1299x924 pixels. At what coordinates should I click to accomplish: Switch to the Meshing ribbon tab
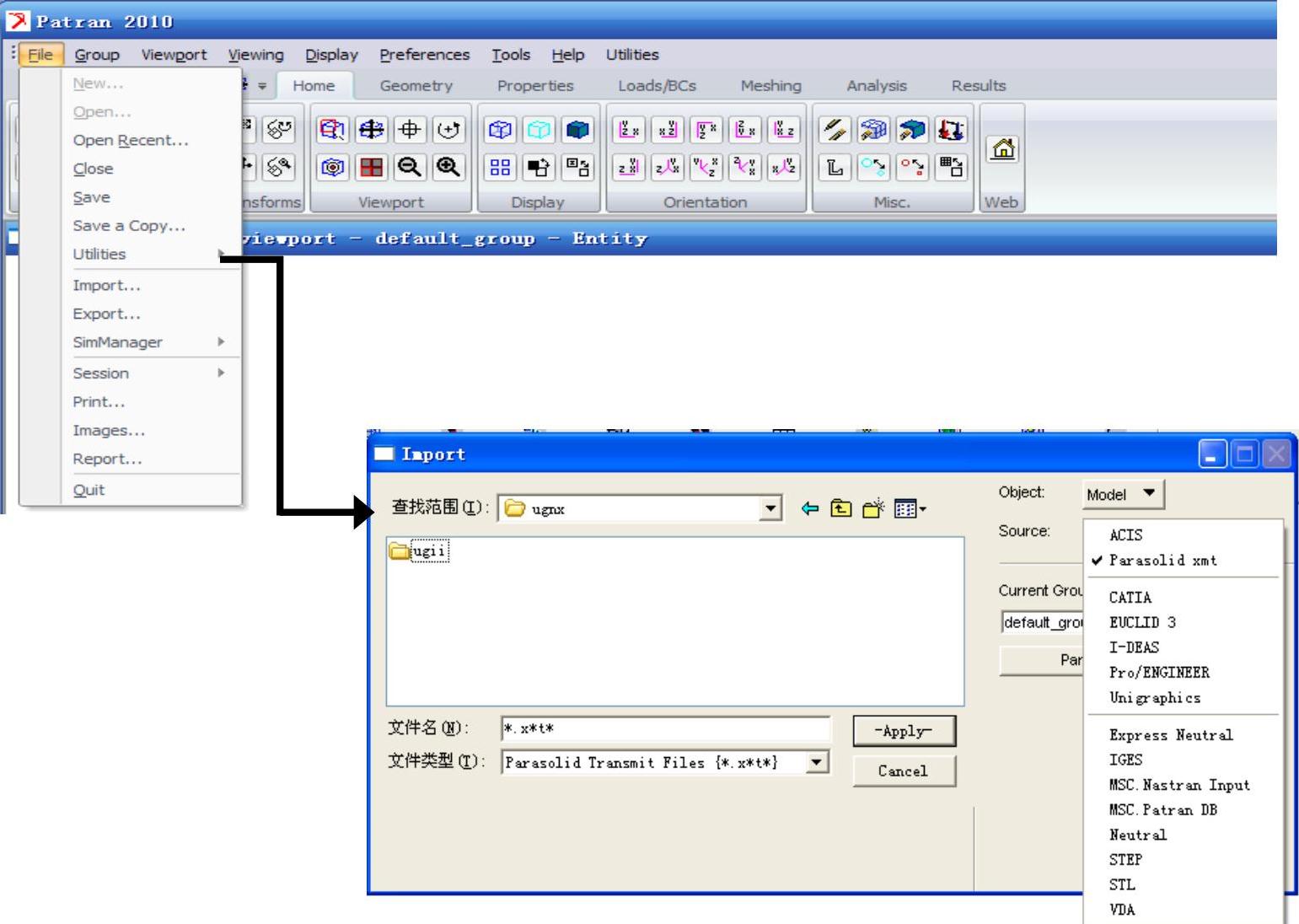coord(770,86)
